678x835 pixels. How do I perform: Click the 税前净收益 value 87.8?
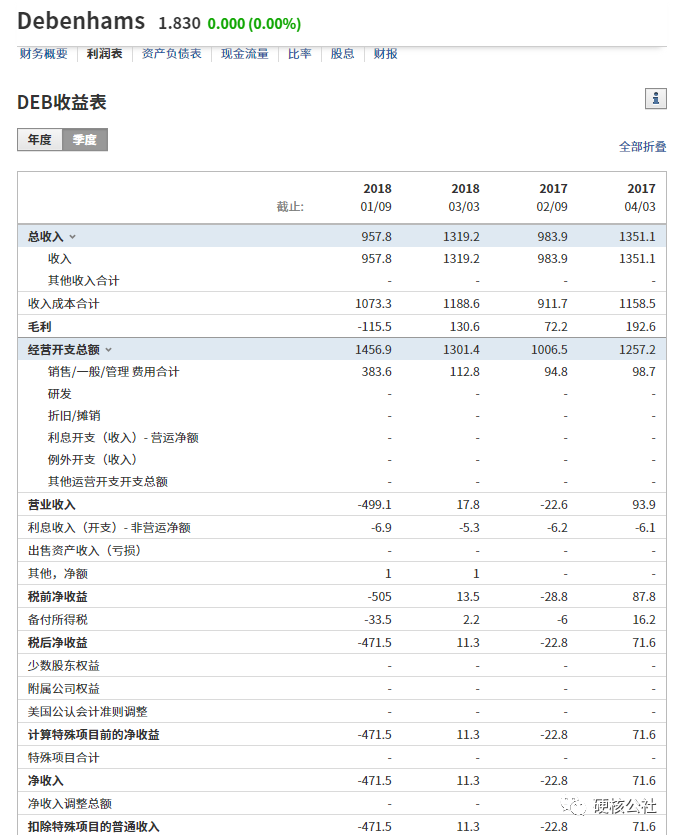coord(644,596)
